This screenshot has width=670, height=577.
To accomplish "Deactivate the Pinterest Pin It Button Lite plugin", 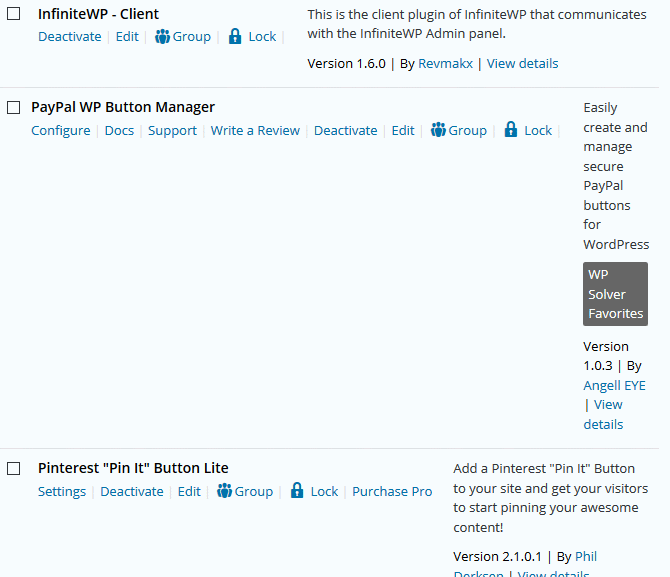I will (132, 492).
